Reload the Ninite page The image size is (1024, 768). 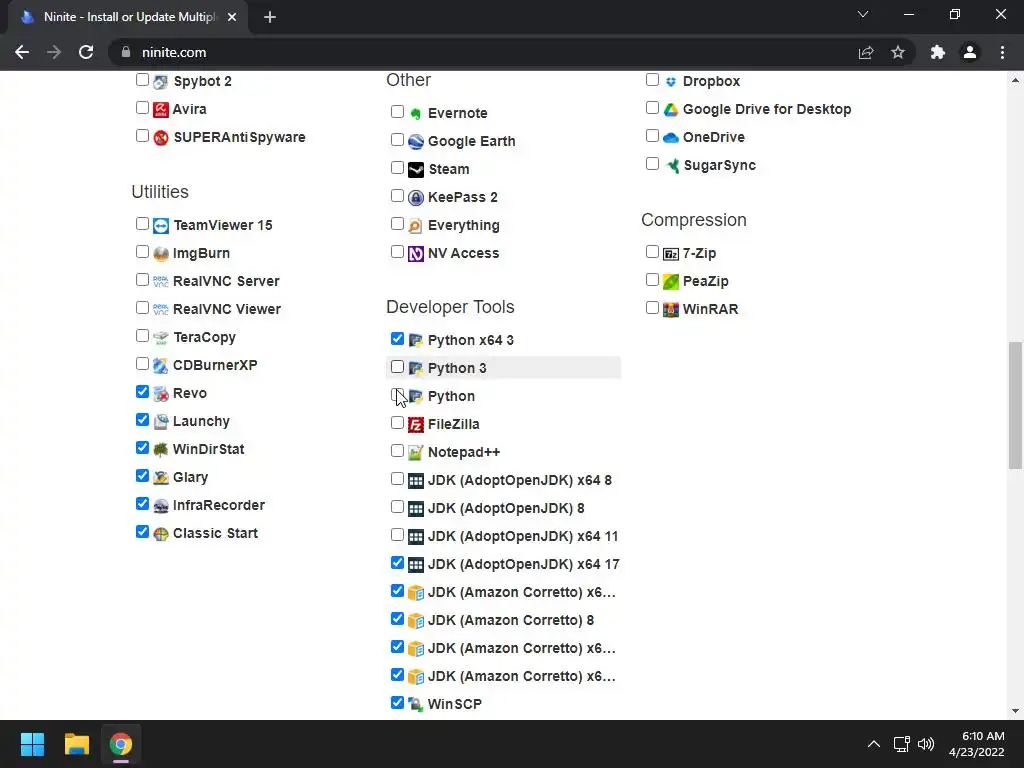point(86,52)
